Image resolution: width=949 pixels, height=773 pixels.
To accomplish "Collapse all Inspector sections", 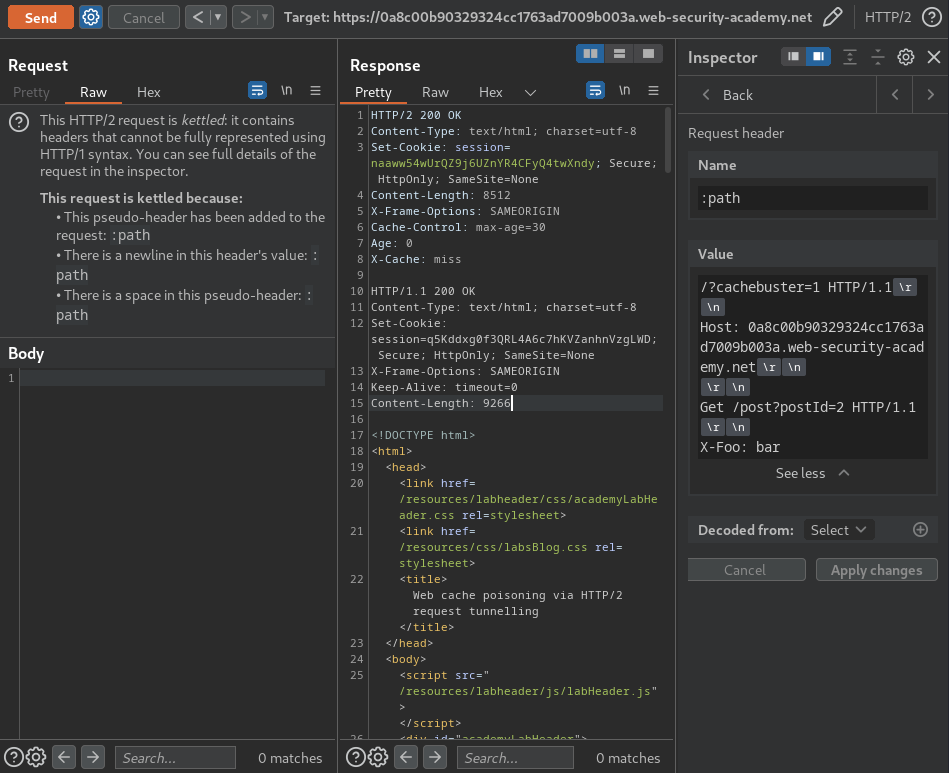I will [878, 57].
